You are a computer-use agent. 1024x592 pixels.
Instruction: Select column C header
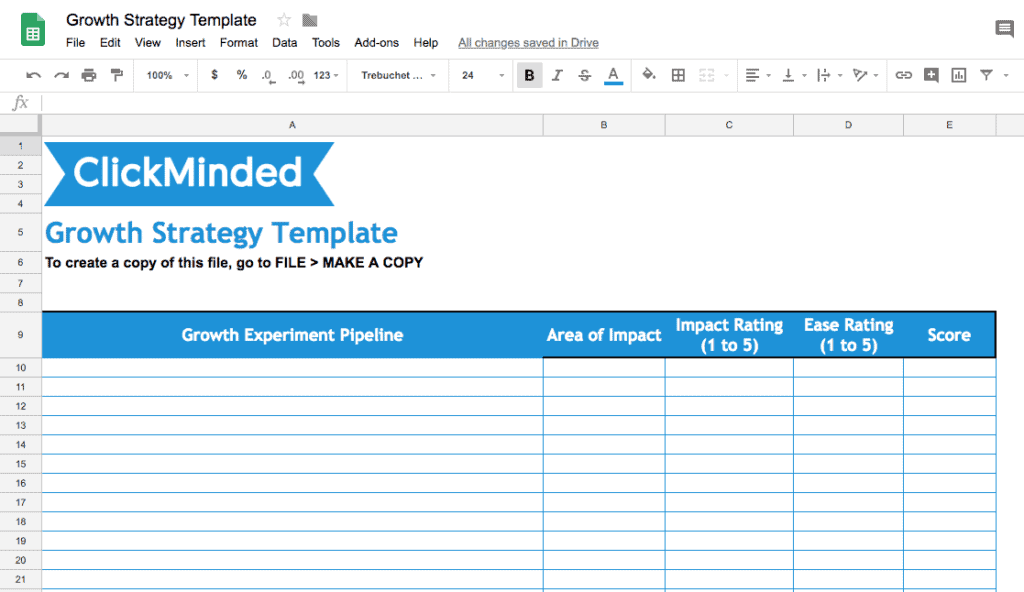pos(729,125)
